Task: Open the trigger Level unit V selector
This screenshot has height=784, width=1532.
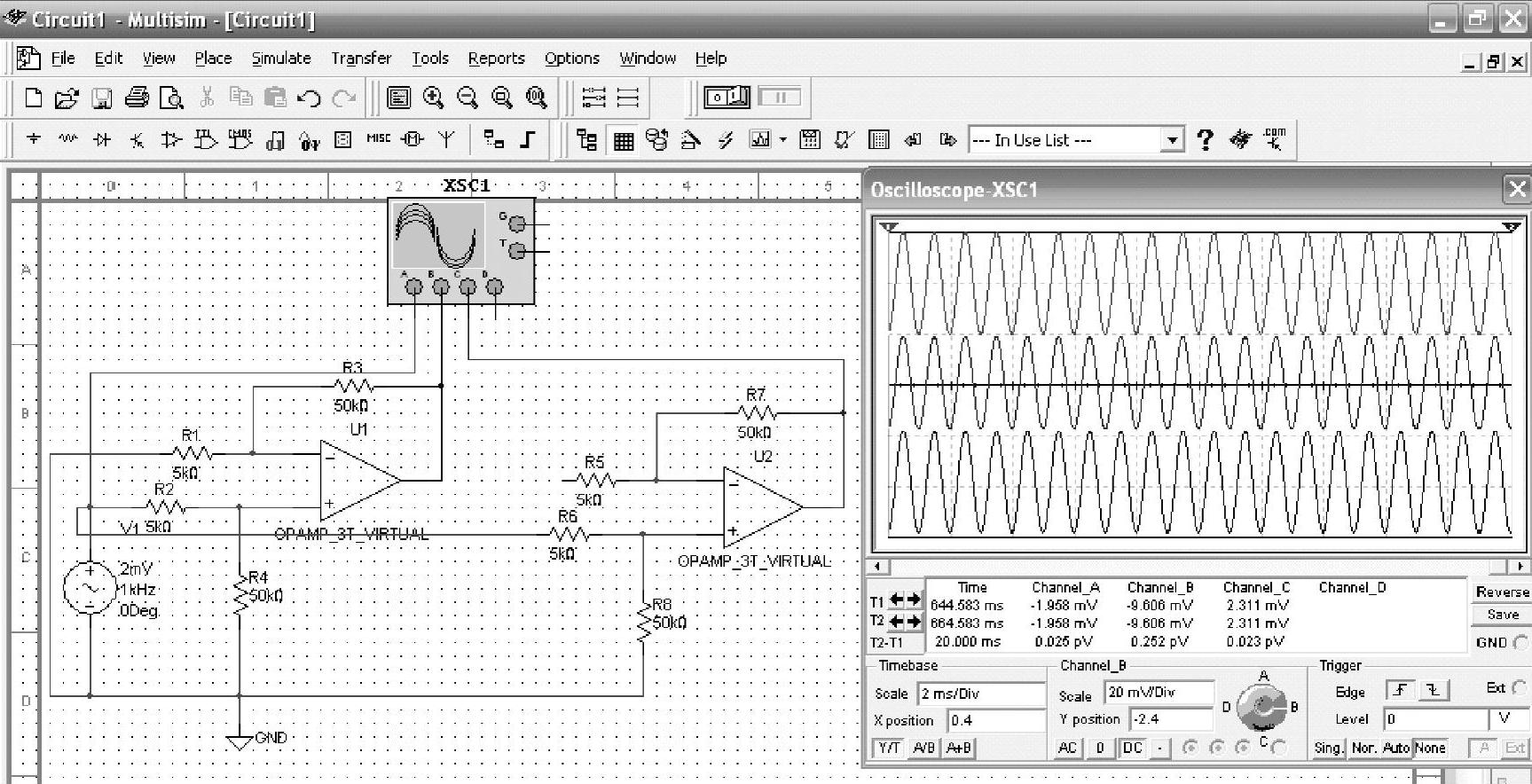Action: 1505,718
